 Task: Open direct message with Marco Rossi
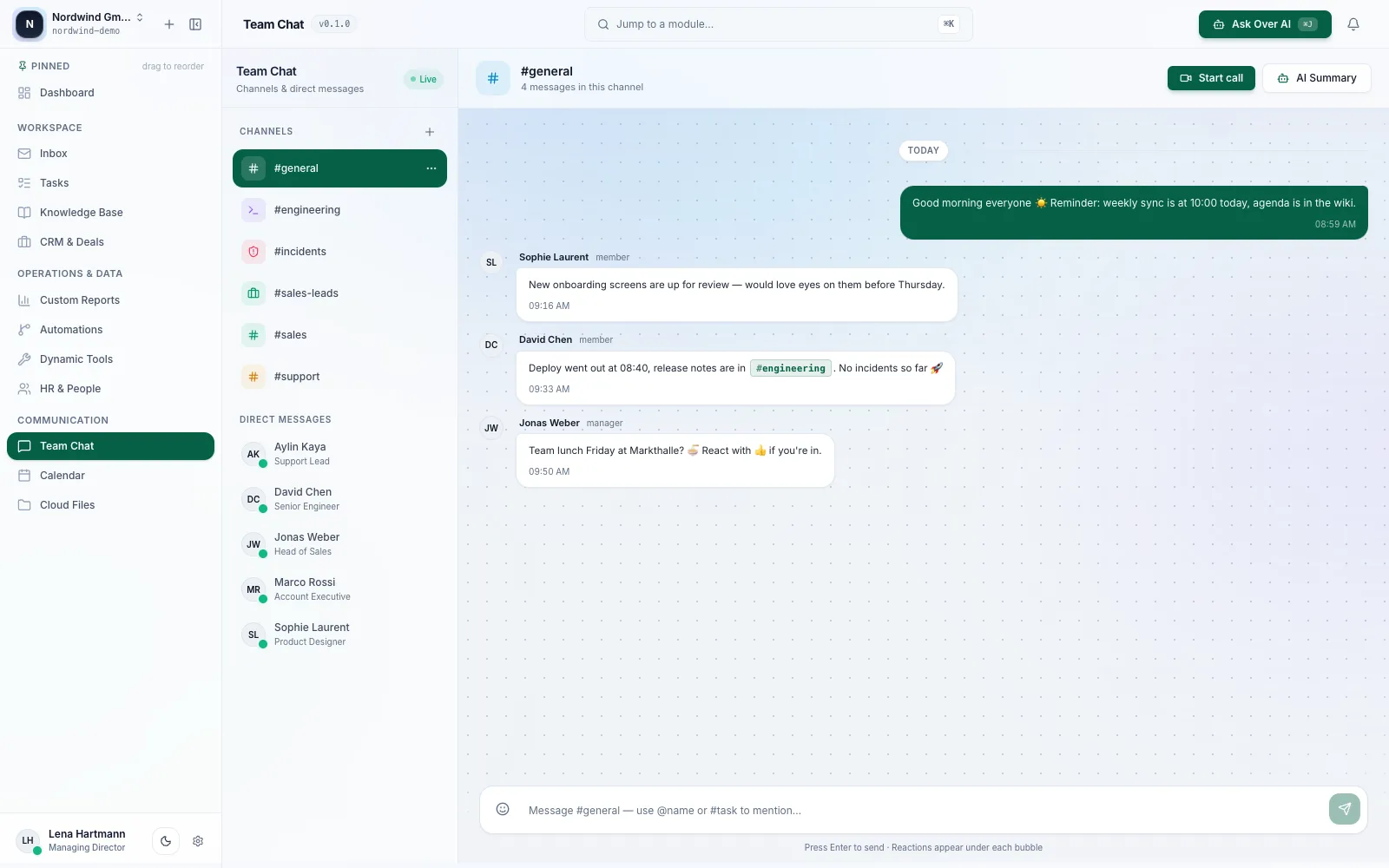(x=339, y=589)
